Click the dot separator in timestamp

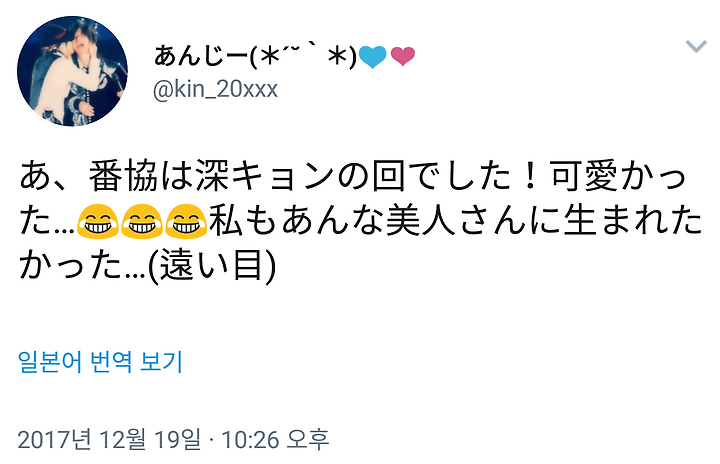(211, 440)
